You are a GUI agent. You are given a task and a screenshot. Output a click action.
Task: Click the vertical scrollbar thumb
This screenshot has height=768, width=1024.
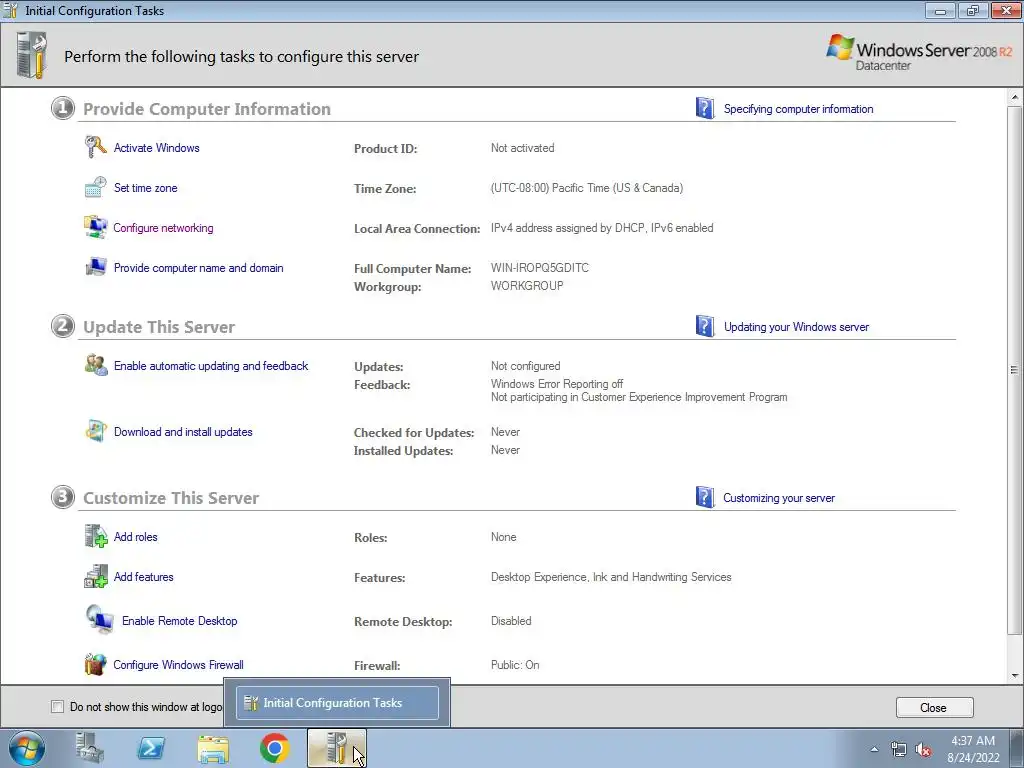pos(1014,370)
